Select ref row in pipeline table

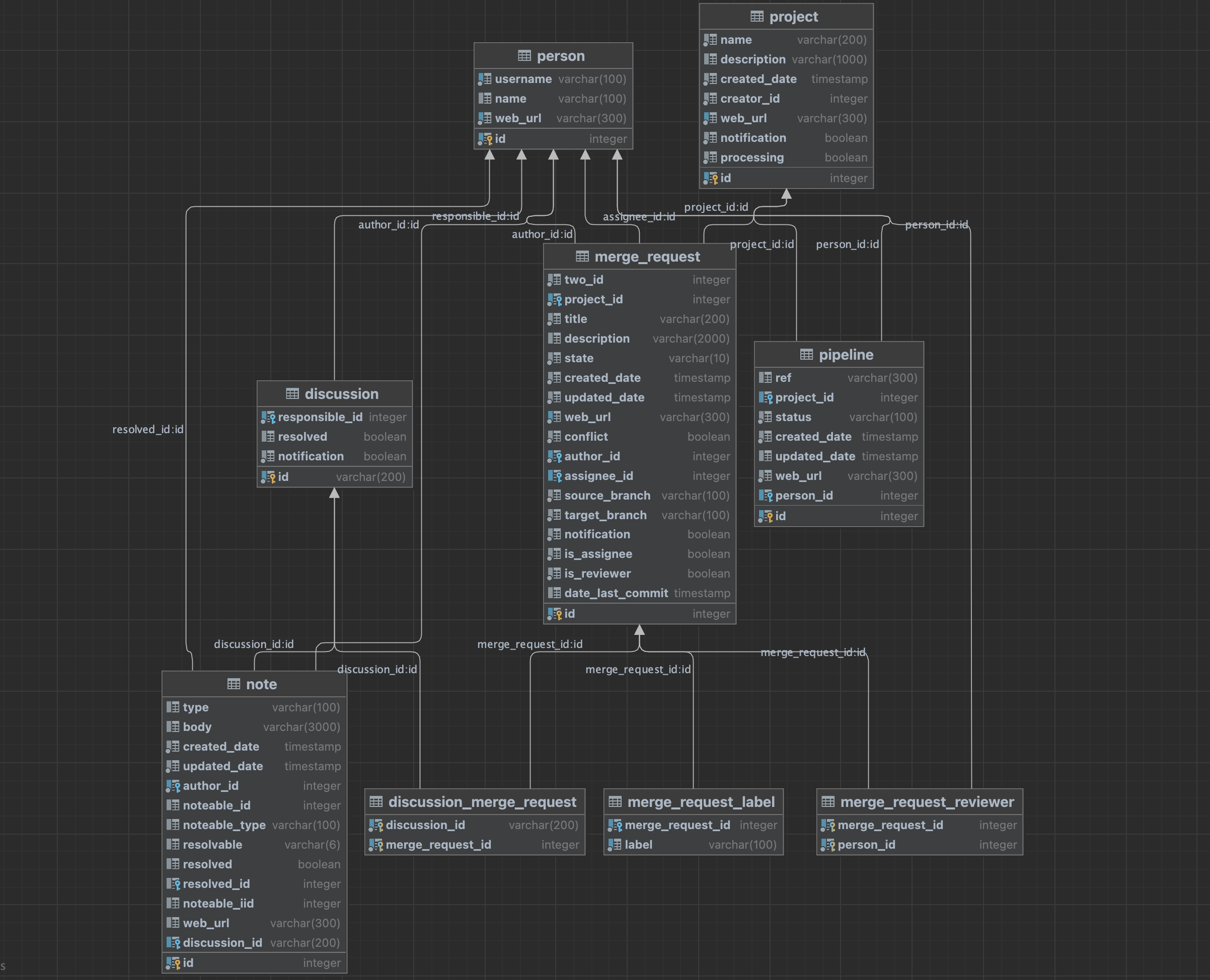839,378
